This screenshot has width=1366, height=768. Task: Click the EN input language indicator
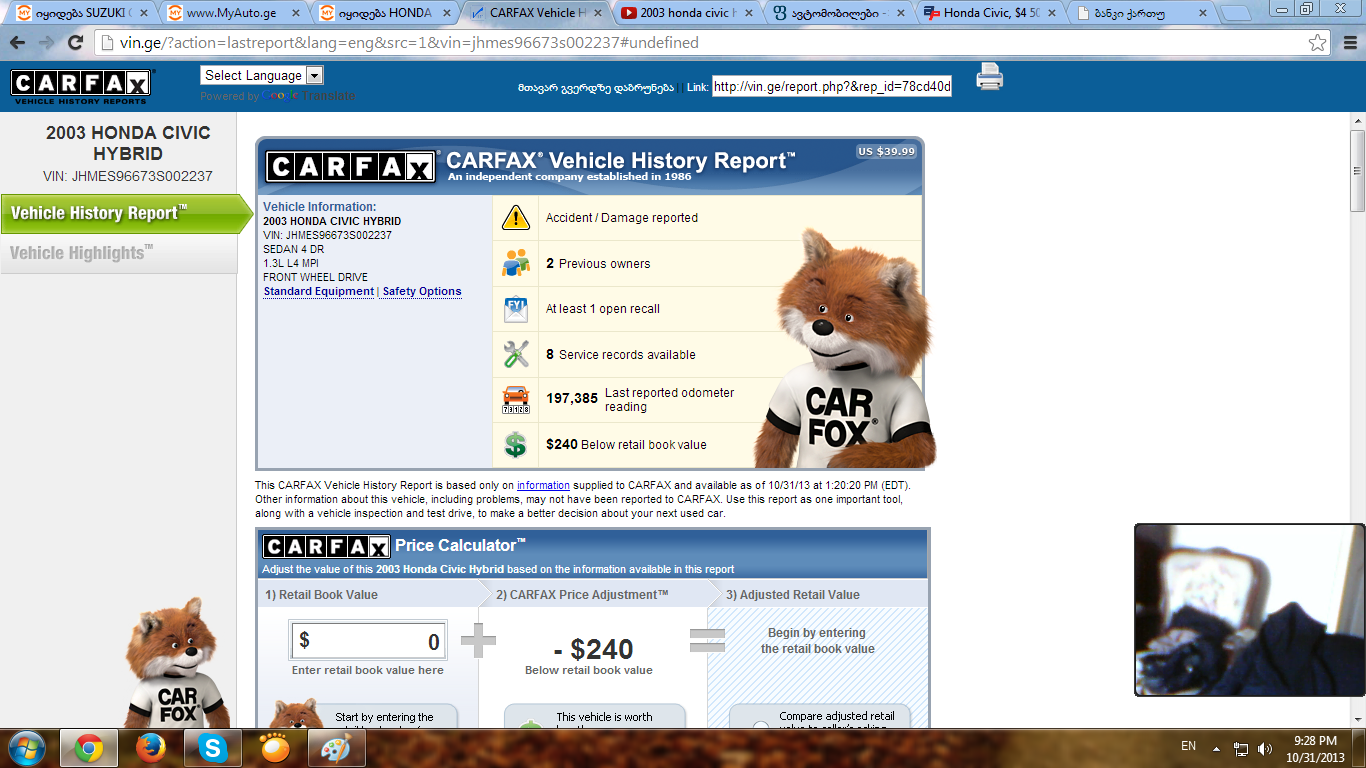(1188, 746)
